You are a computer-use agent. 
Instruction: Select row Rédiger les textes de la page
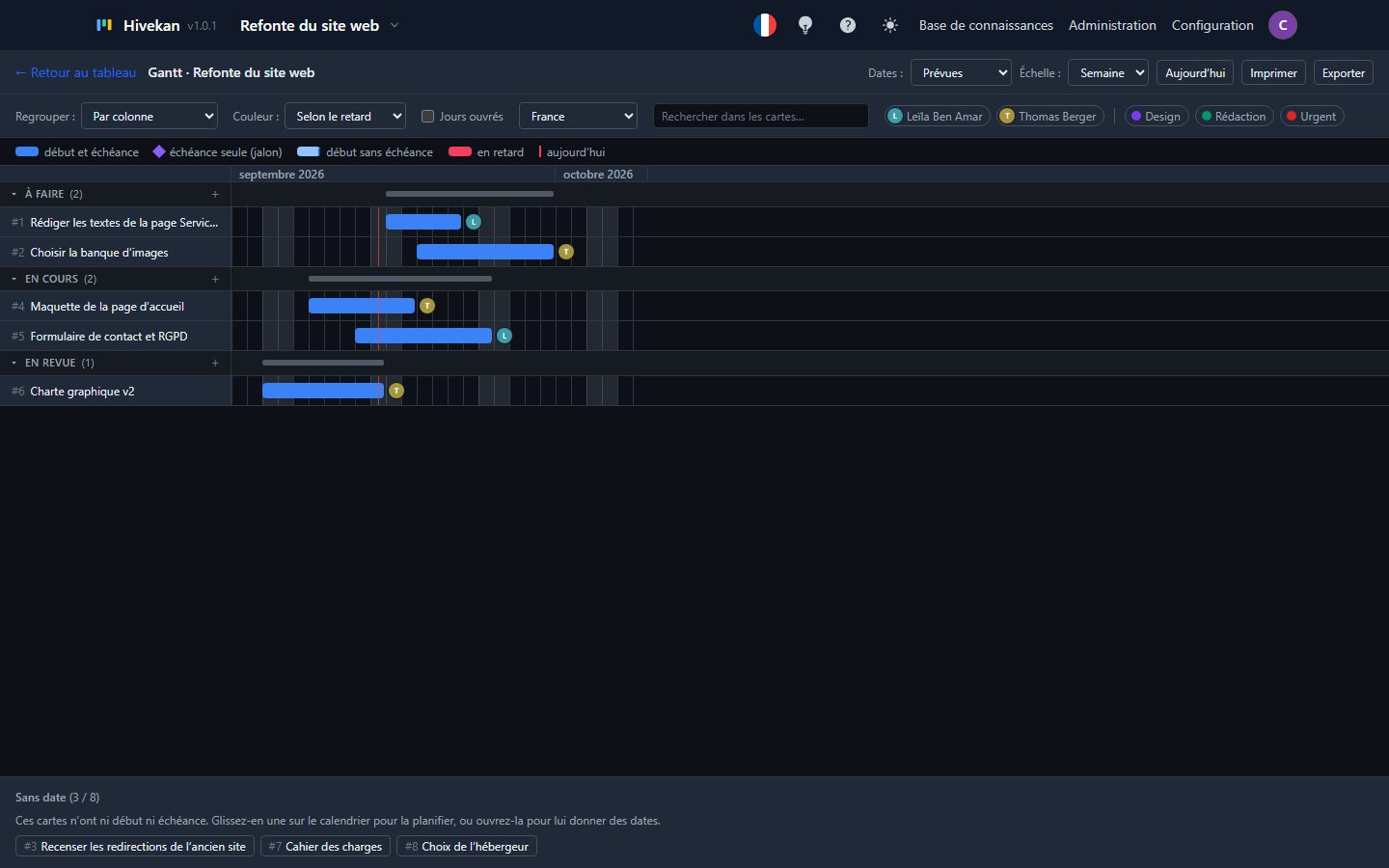click(116, 222)
